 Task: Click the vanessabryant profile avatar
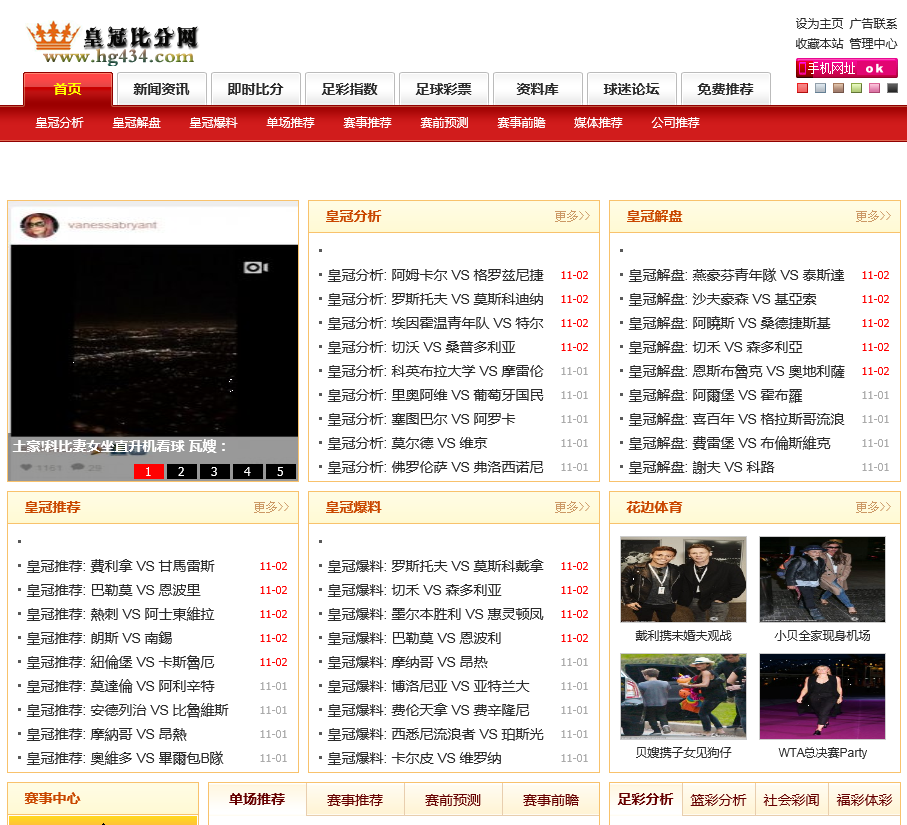pyautogui.click(x=40, y=225)
